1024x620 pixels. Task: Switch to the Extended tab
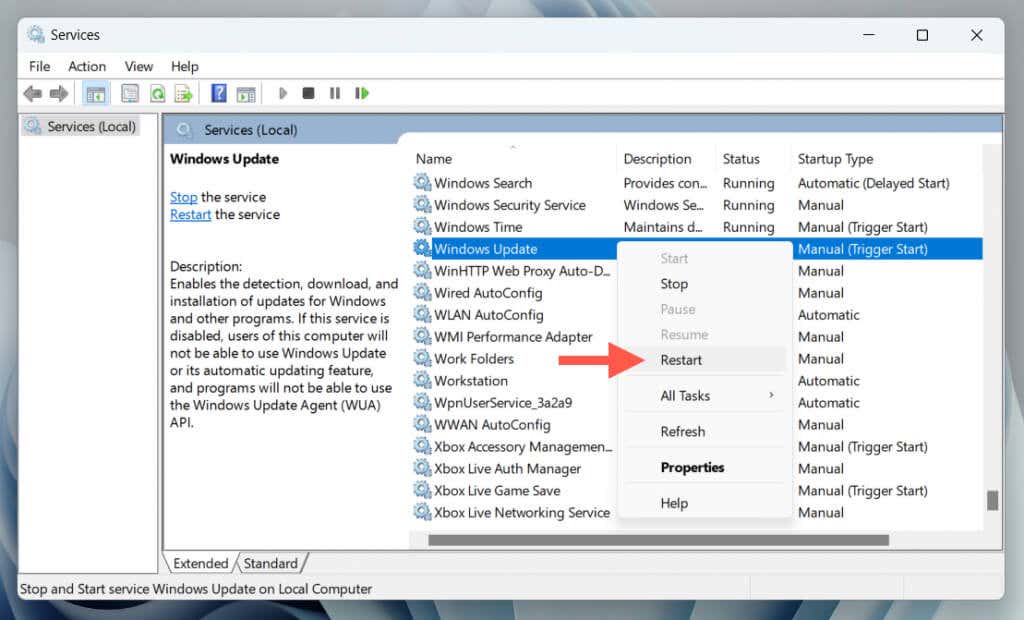point(200,563)
